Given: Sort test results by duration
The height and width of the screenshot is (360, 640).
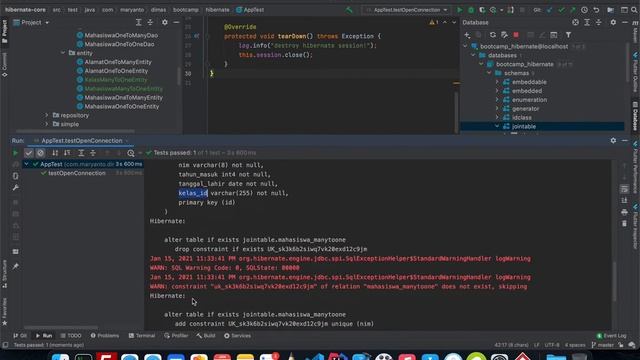Looking at the screenshot, I should click(67, 153).
